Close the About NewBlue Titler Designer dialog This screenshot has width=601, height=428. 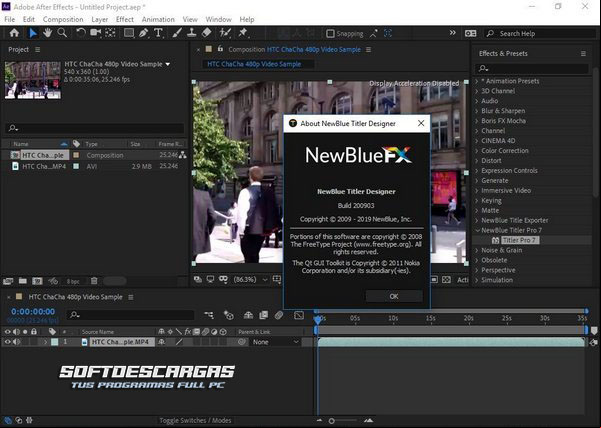coord(421,123)
